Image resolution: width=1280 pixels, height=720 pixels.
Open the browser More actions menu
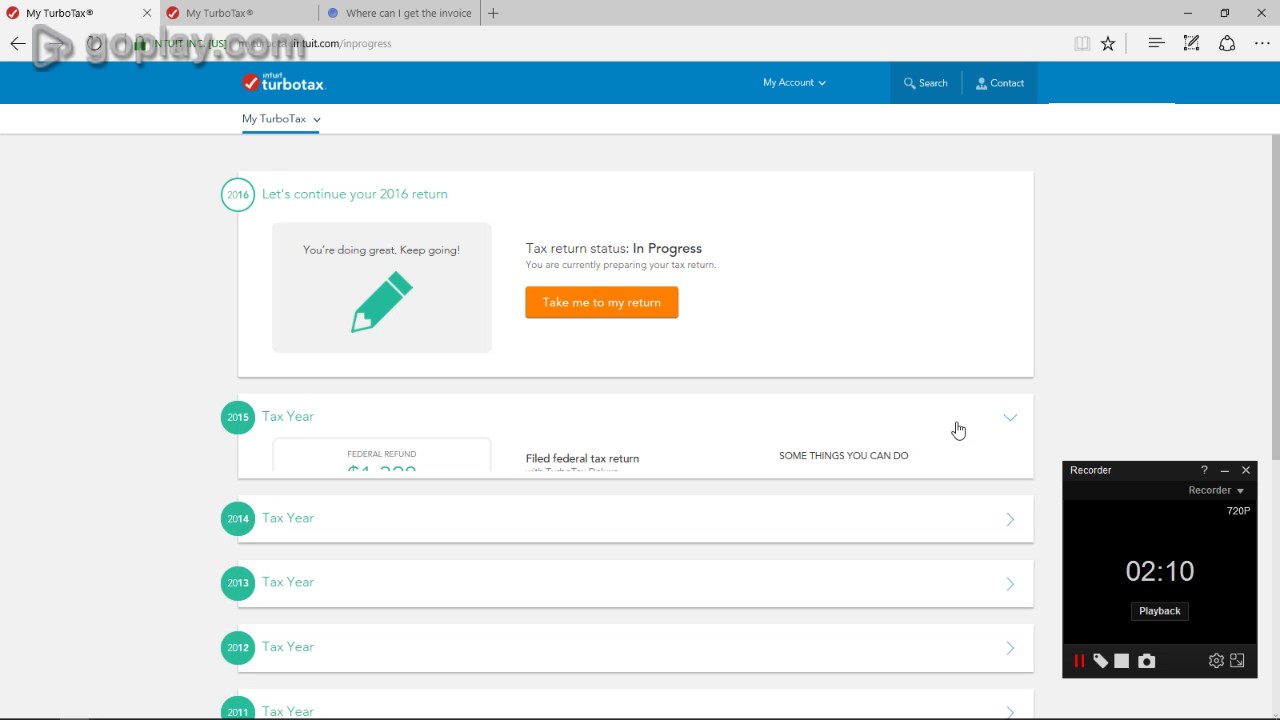click(x=1262, y=43)
